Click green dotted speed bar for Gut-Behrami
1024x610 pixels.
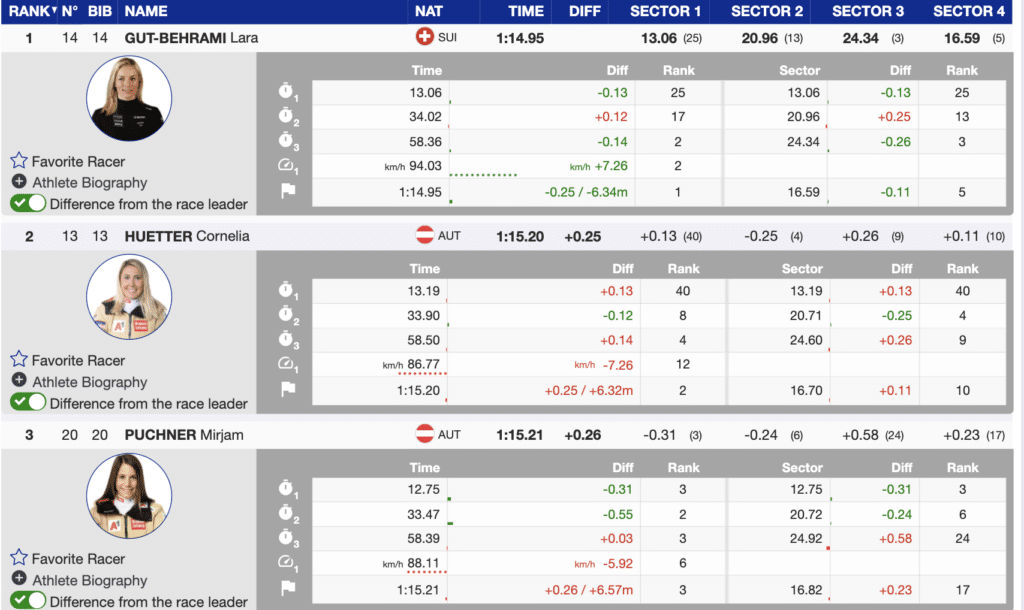[x=483, y=175]
